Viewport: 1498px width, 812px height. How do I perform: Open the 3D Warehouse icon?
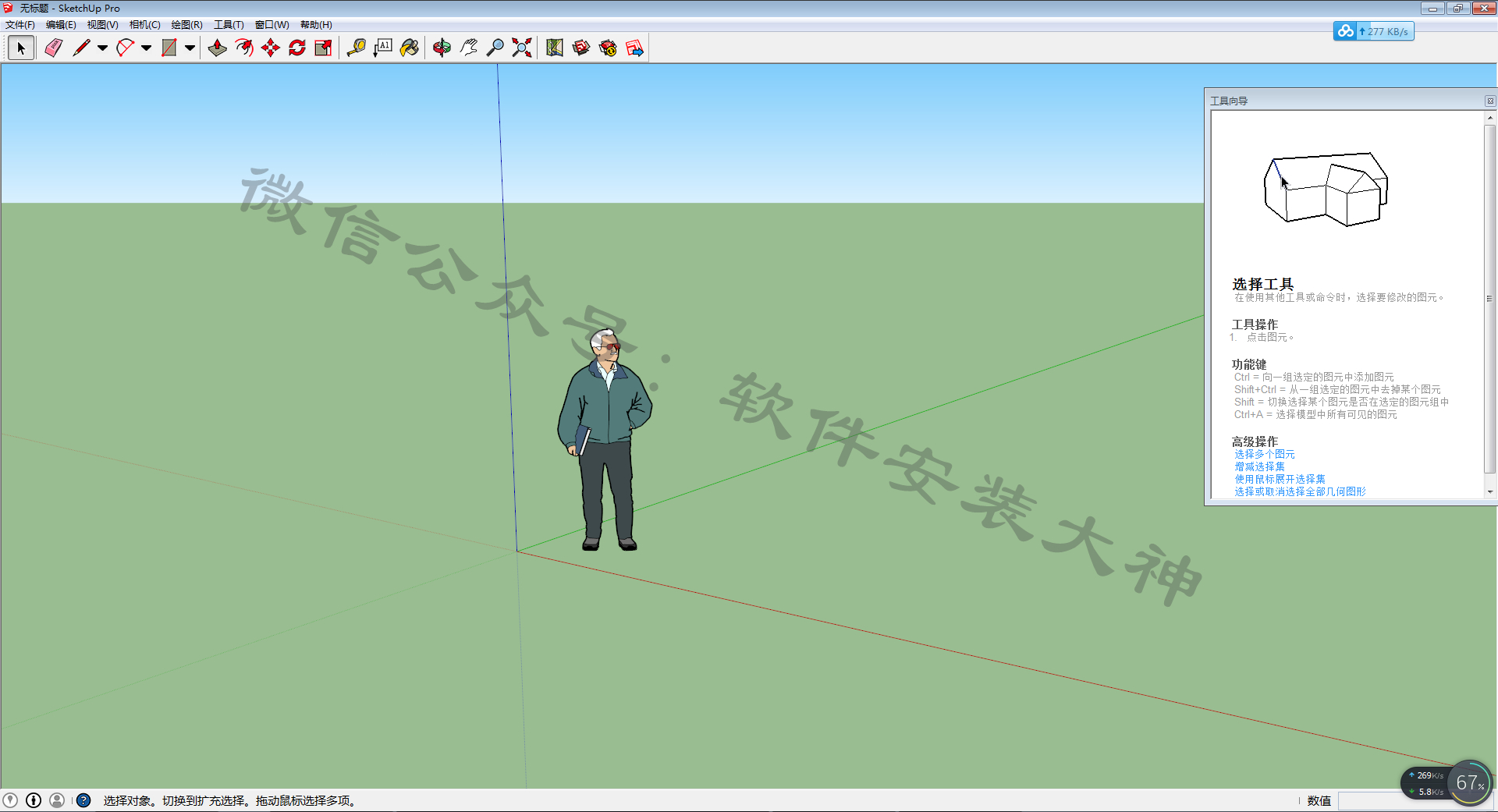pos(581,48)
